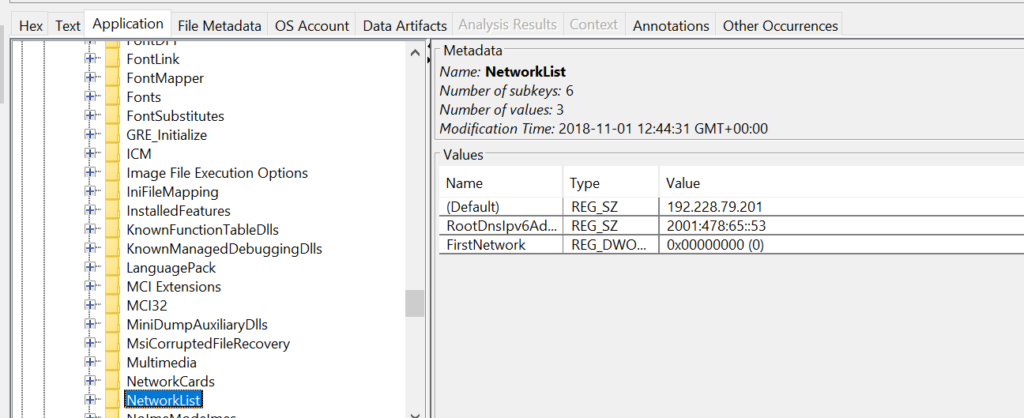Click the 2001:478:65::53 value cell
Viewport: 1024px width, 418px height.
click(841, 226)
